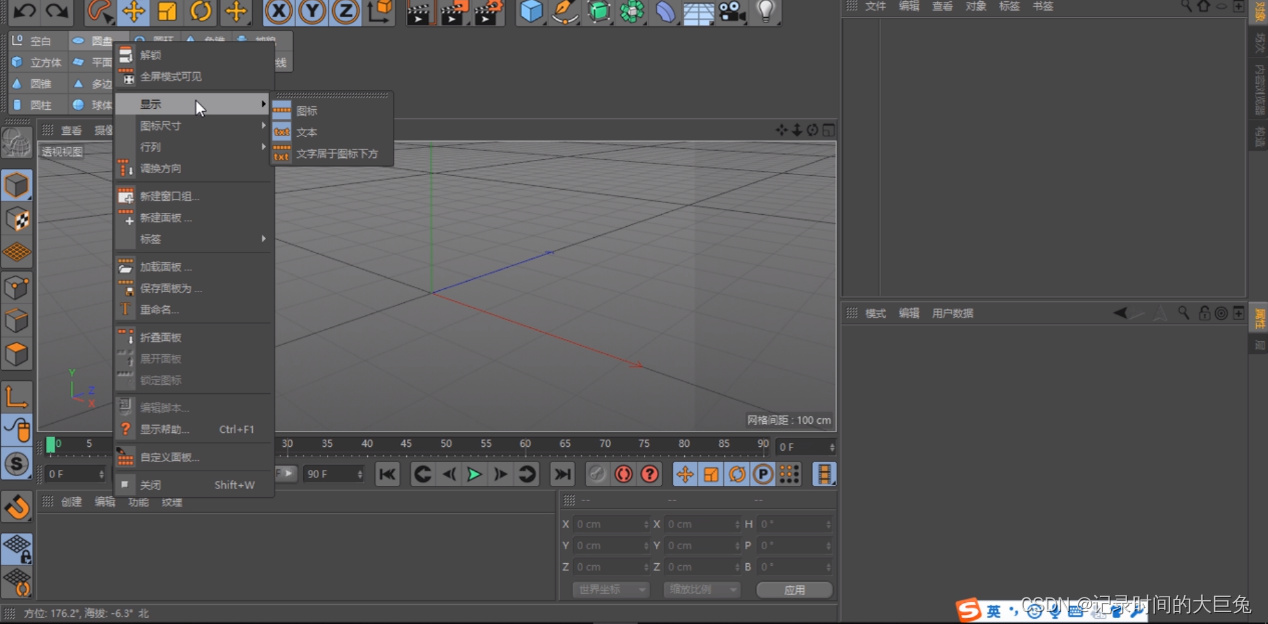The width and height of the screenshot is (1268, 624).
Task: Toggle the Z axis lock
Action: tap(345, 12)
